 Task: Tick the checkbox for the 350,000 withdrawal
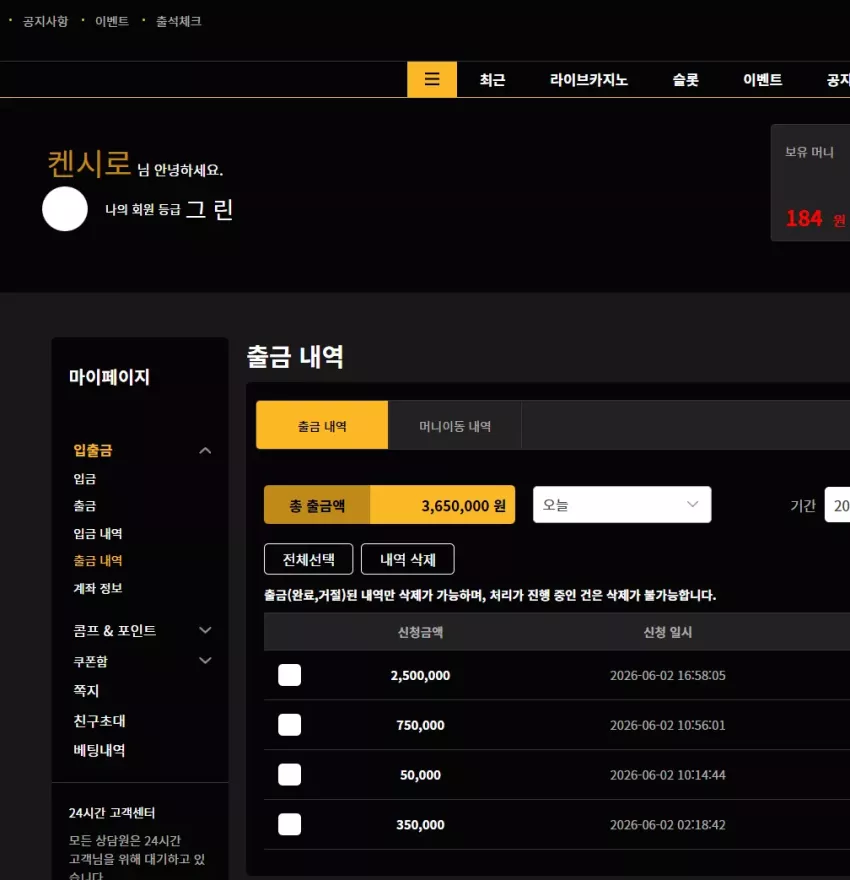[290, 824]
